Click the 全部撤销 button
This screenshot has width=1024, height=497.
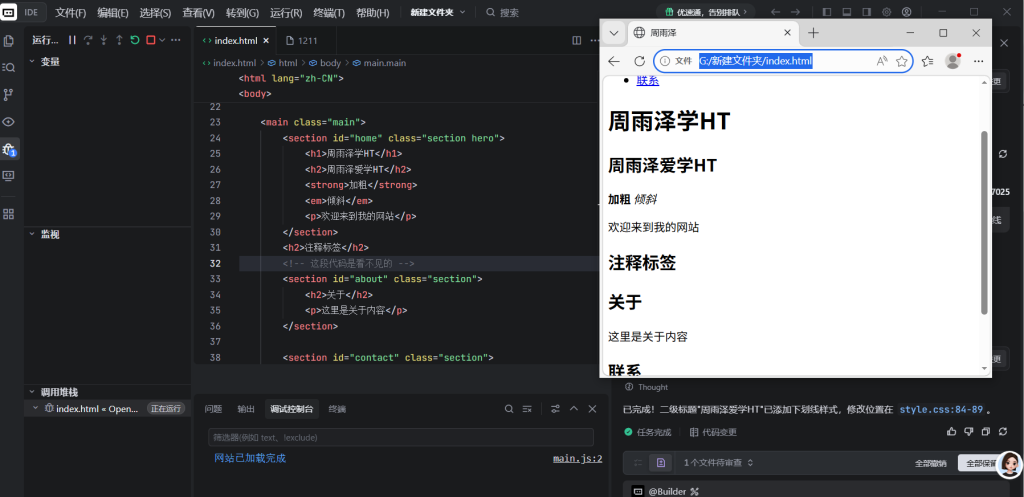931,463
